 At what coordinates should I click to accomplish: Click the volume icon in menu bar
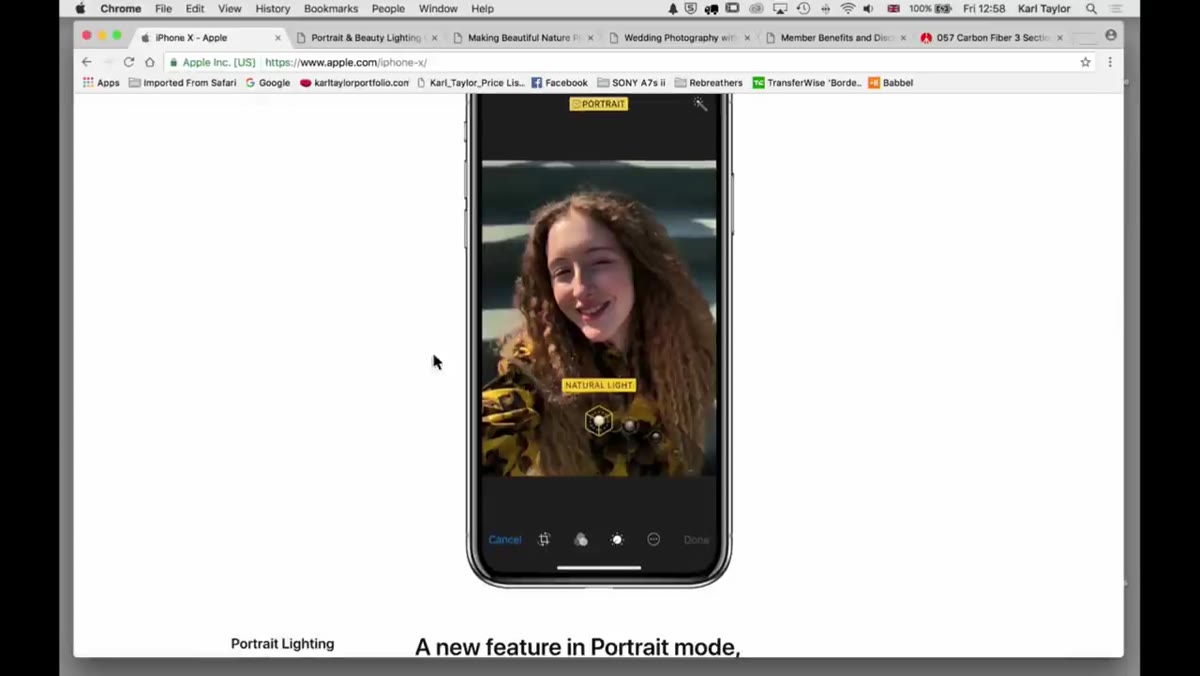point(868,9)
